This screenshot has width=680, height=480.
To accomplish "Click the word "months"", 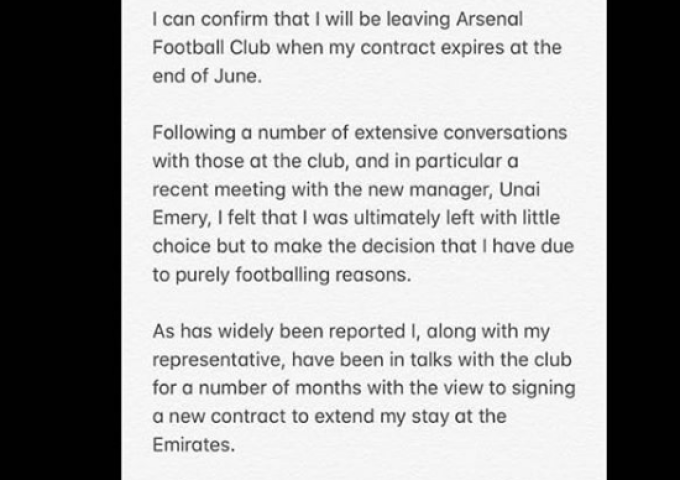I will [328, 388].
